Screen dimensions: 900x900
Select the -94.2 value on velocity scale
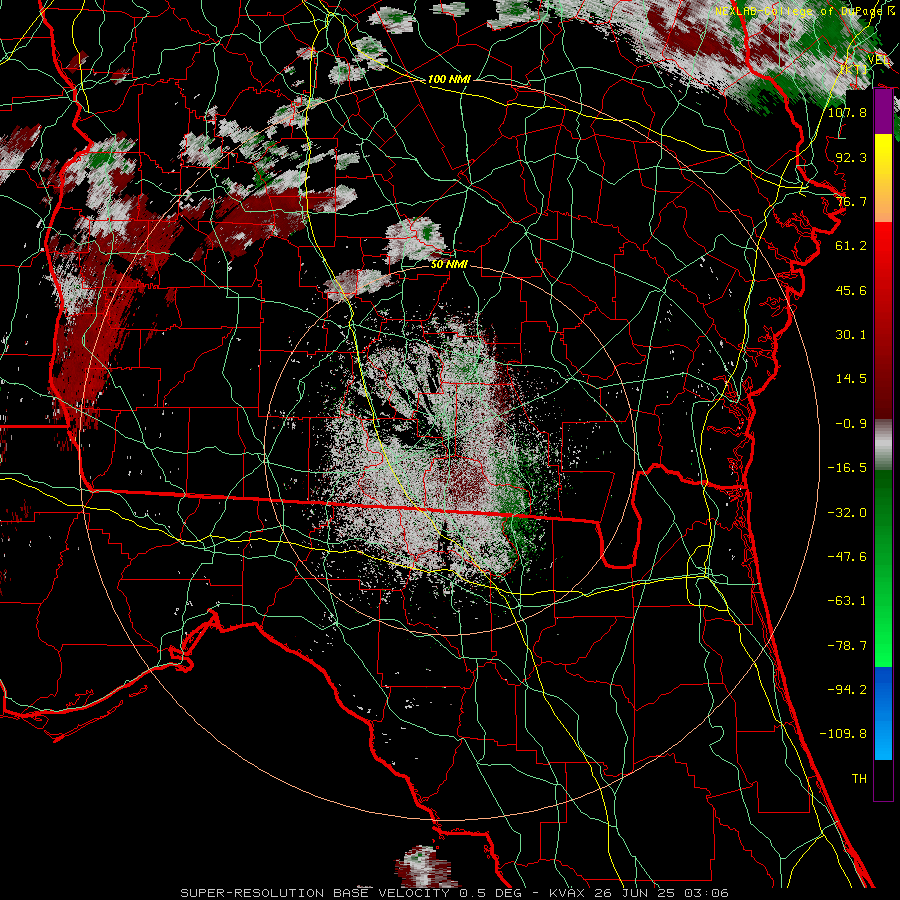click(847, 690)
